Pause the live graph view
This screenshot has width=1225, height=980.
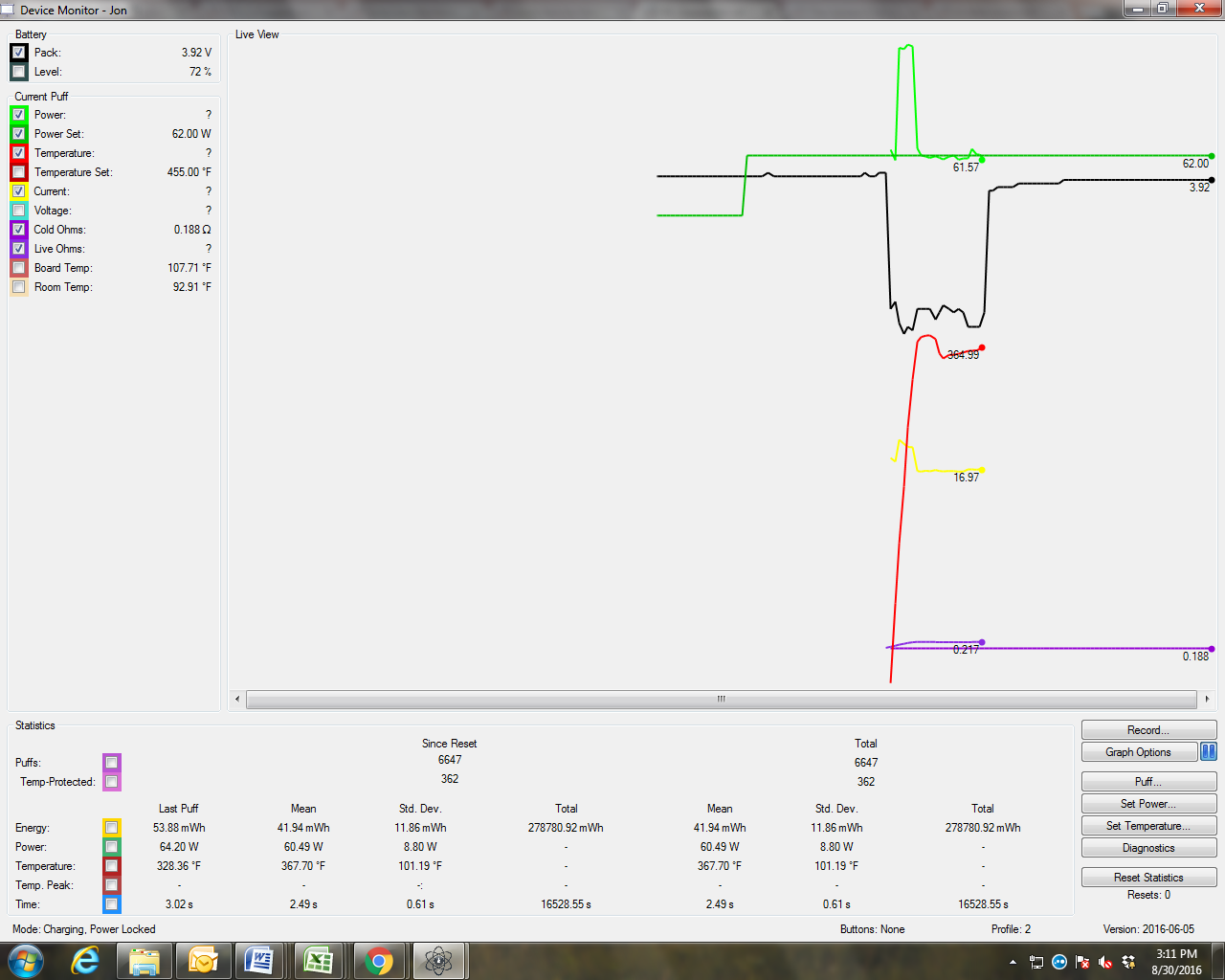click(x=1208, y=752)
